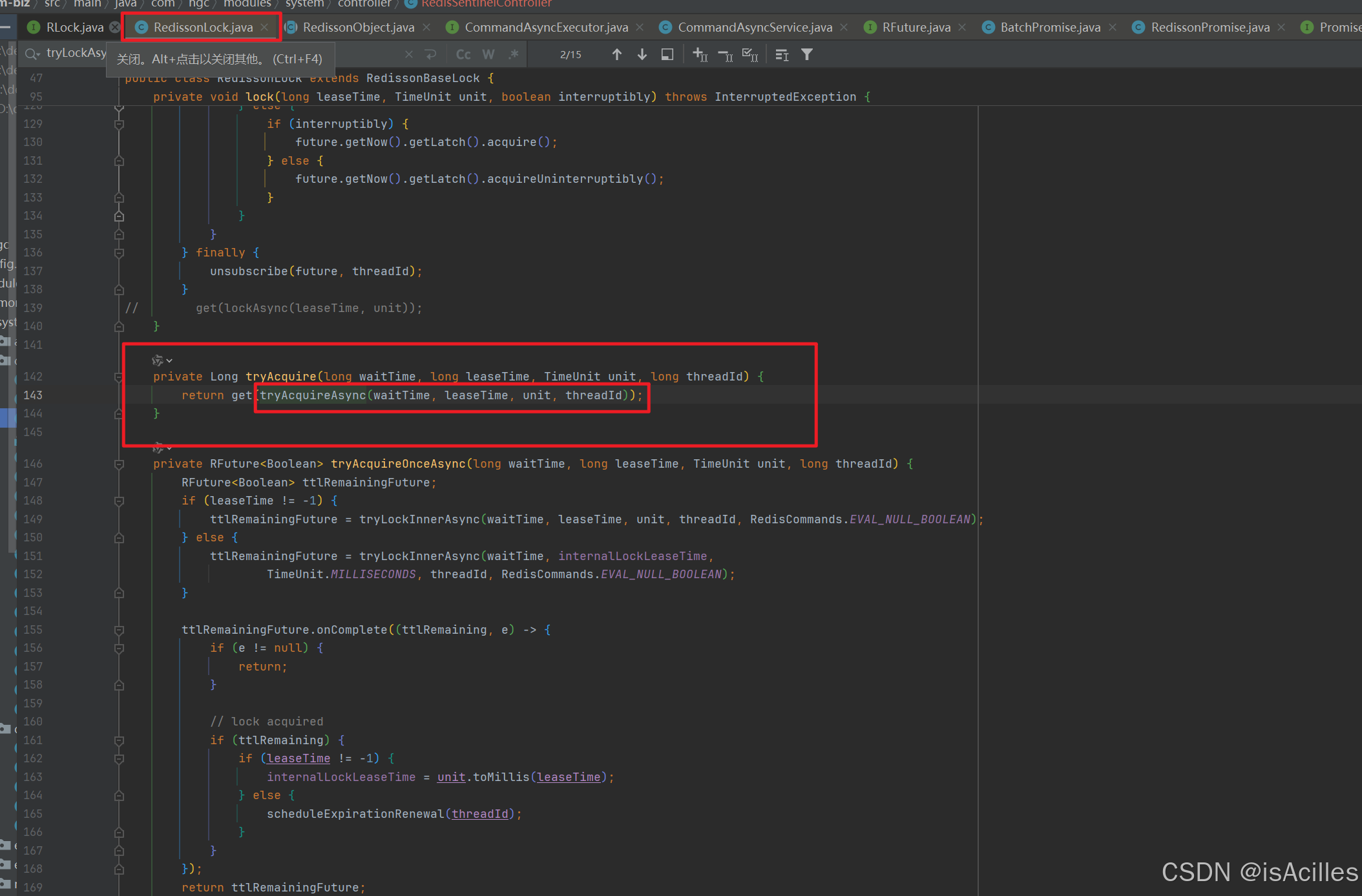
Task: Jump to next search match
Action: (642, 54)
